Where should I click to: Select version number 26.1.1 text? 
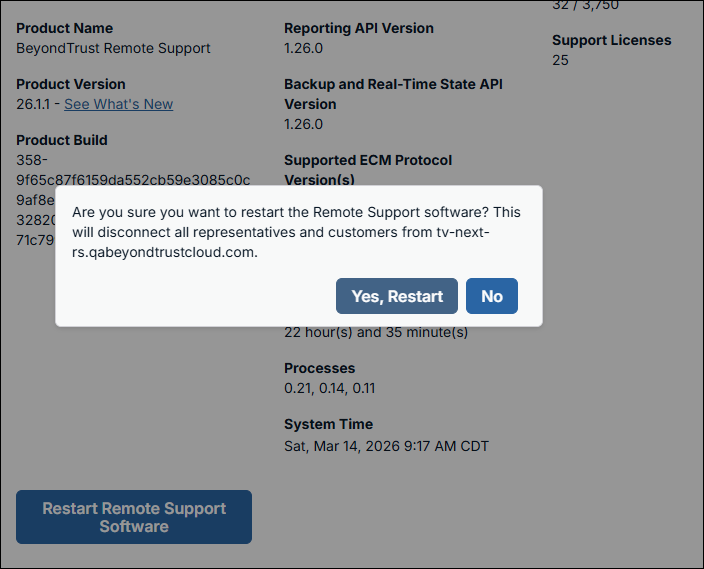33,104
